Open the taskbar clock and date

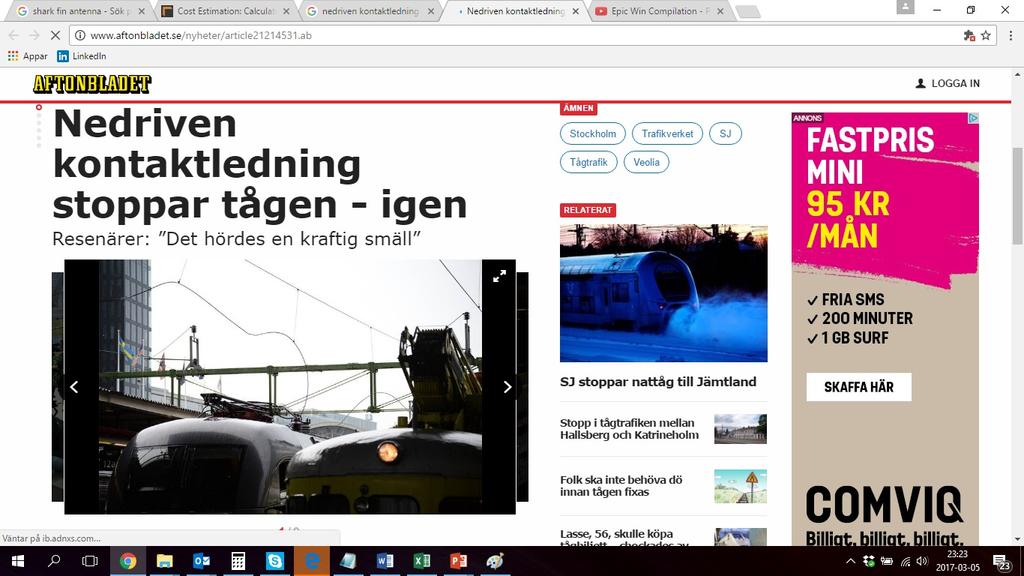(957, 561)
